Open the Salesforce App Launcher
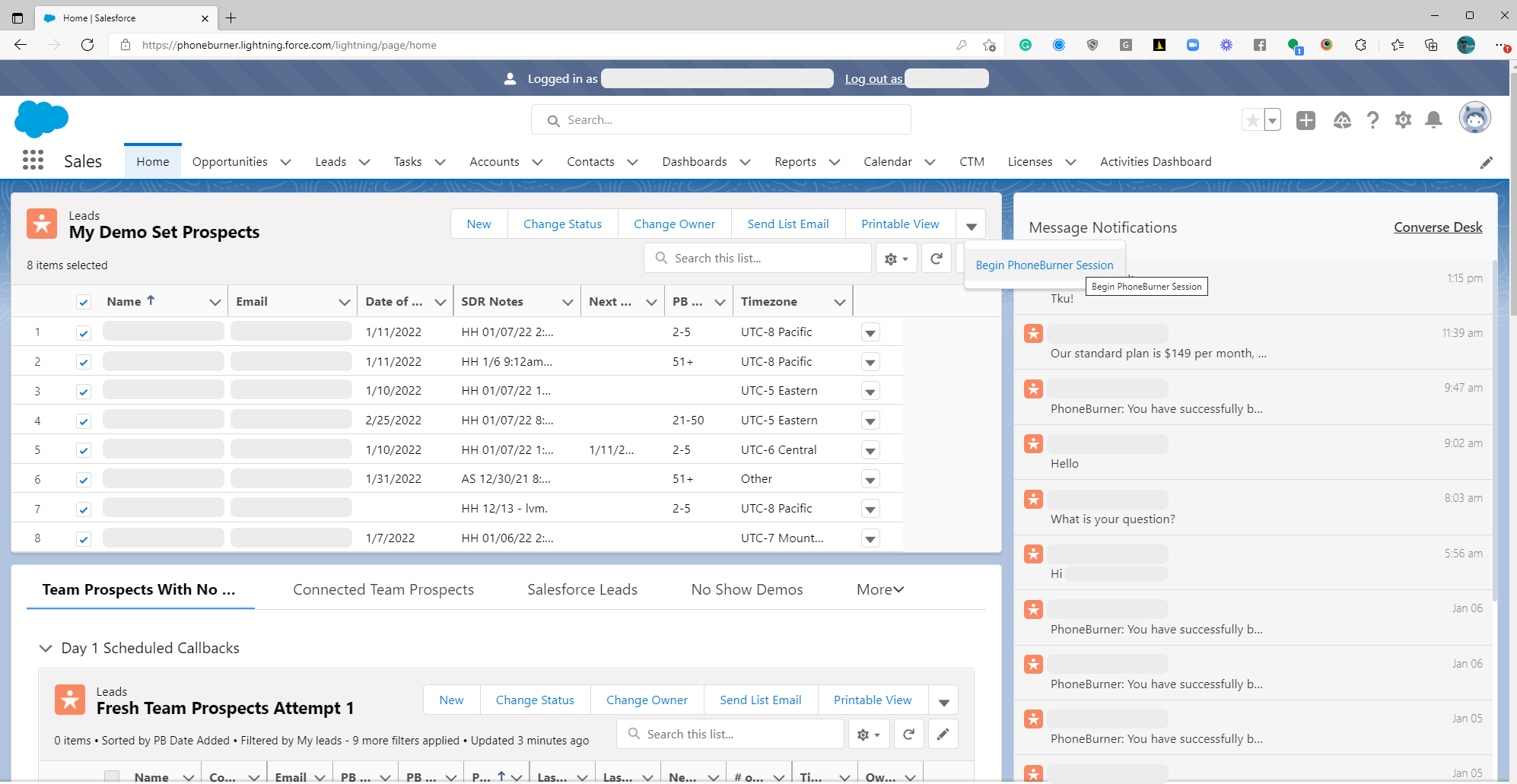 pos(32,160)
